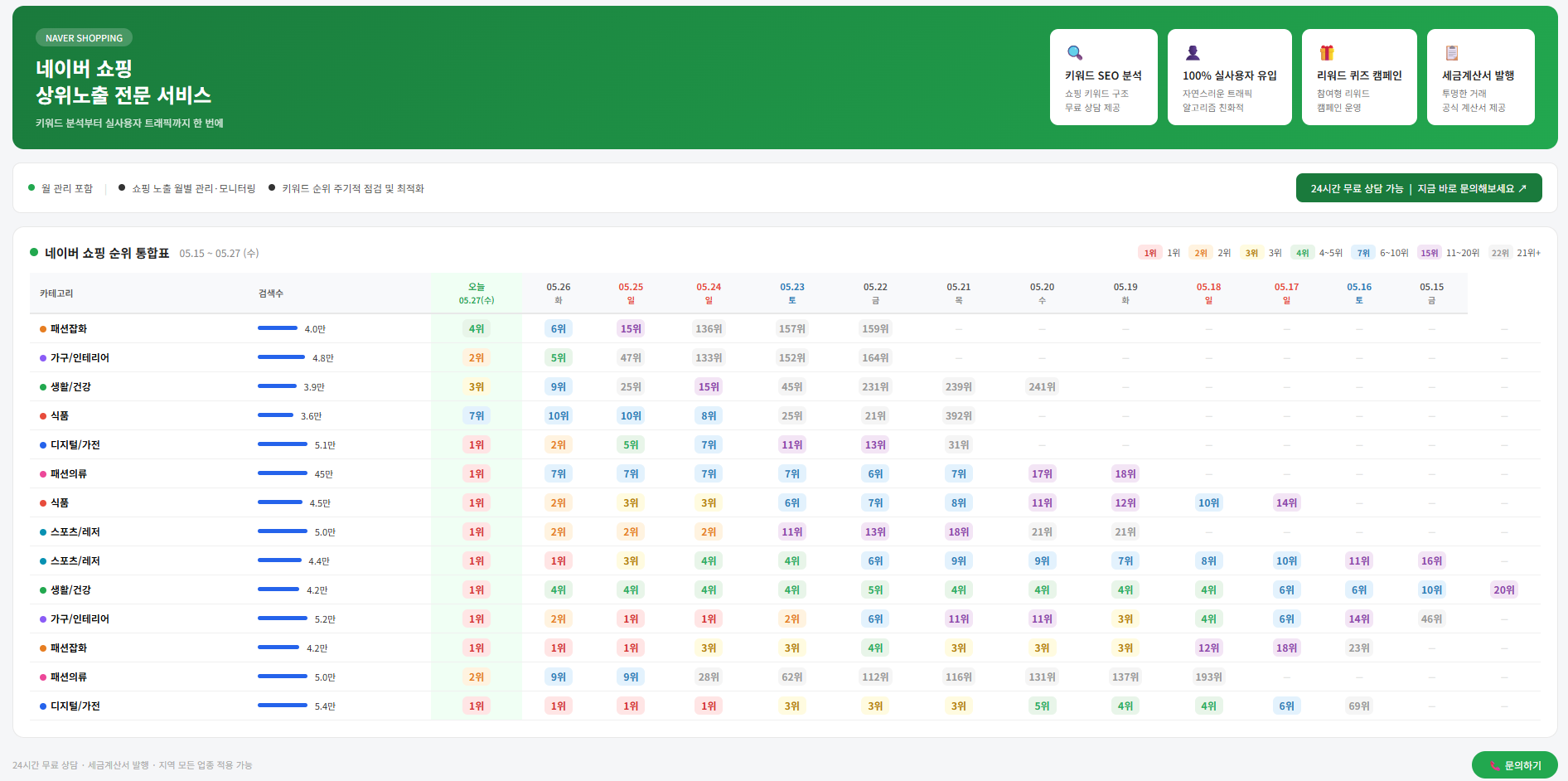This screenshot has height=781, width=1568.
Task: Click the 16위 rank cell
Action: pos(1431,560)
